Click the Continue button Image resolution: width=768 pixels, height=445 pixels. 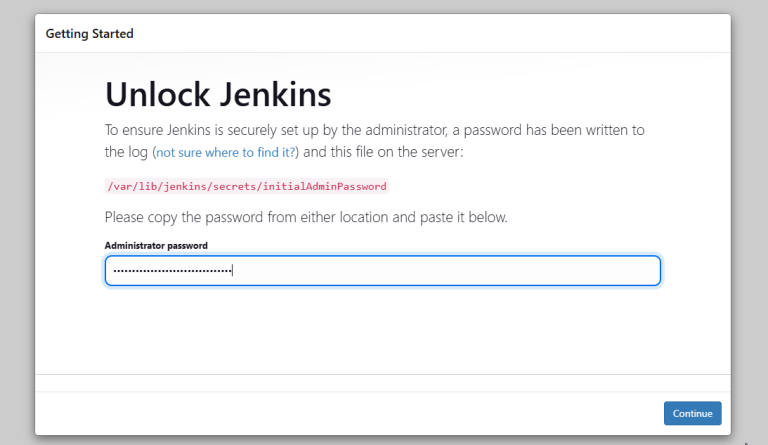pos(692,413)
